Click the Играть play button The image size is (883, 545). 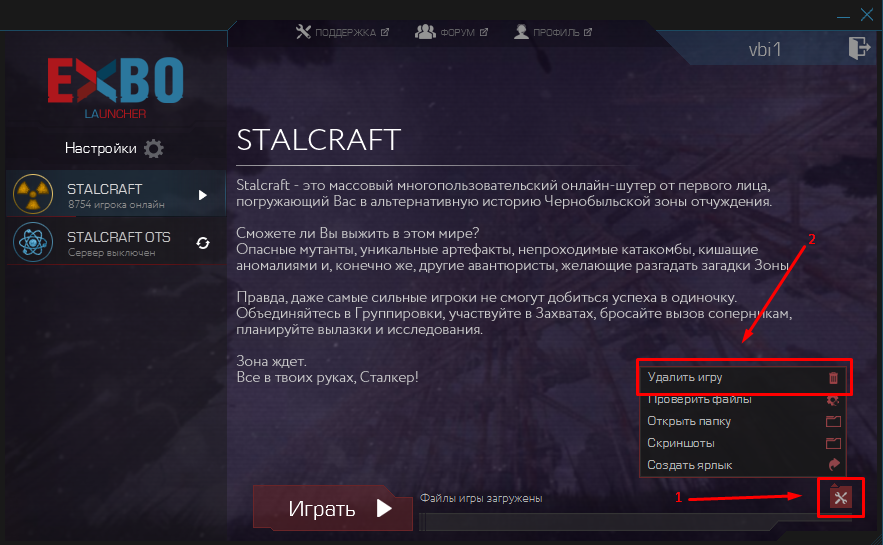[x=333, y=508]
